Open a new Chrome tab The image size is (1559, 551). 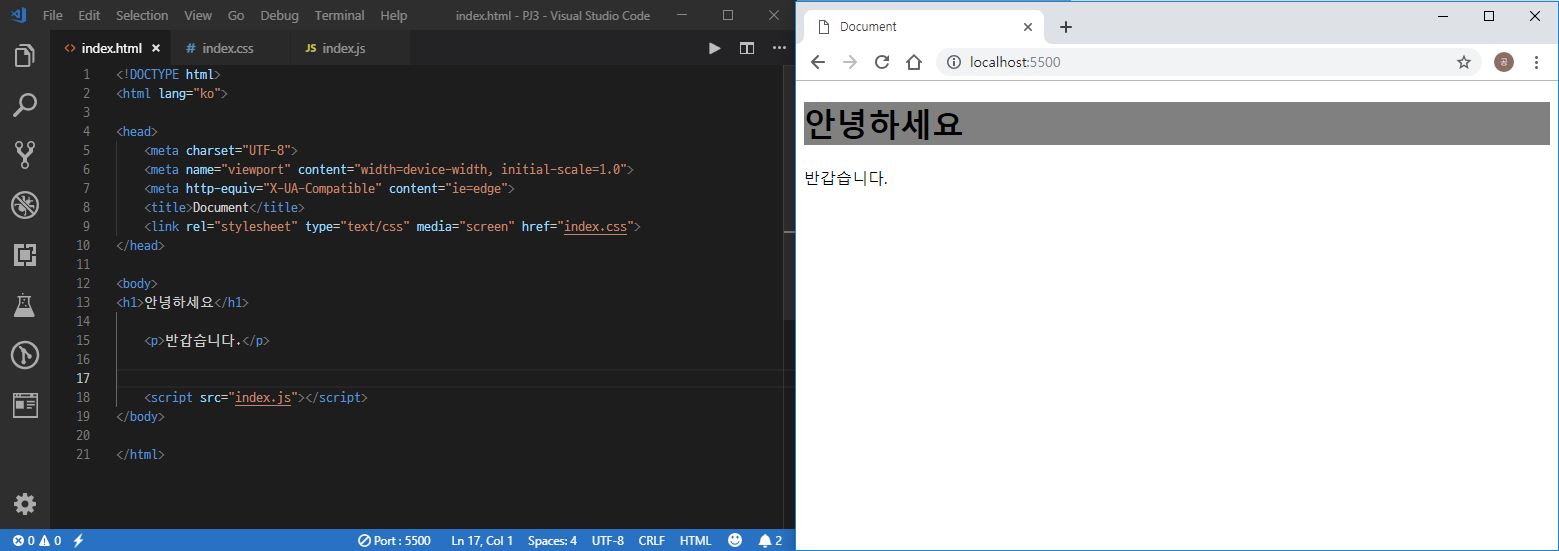1066,27
